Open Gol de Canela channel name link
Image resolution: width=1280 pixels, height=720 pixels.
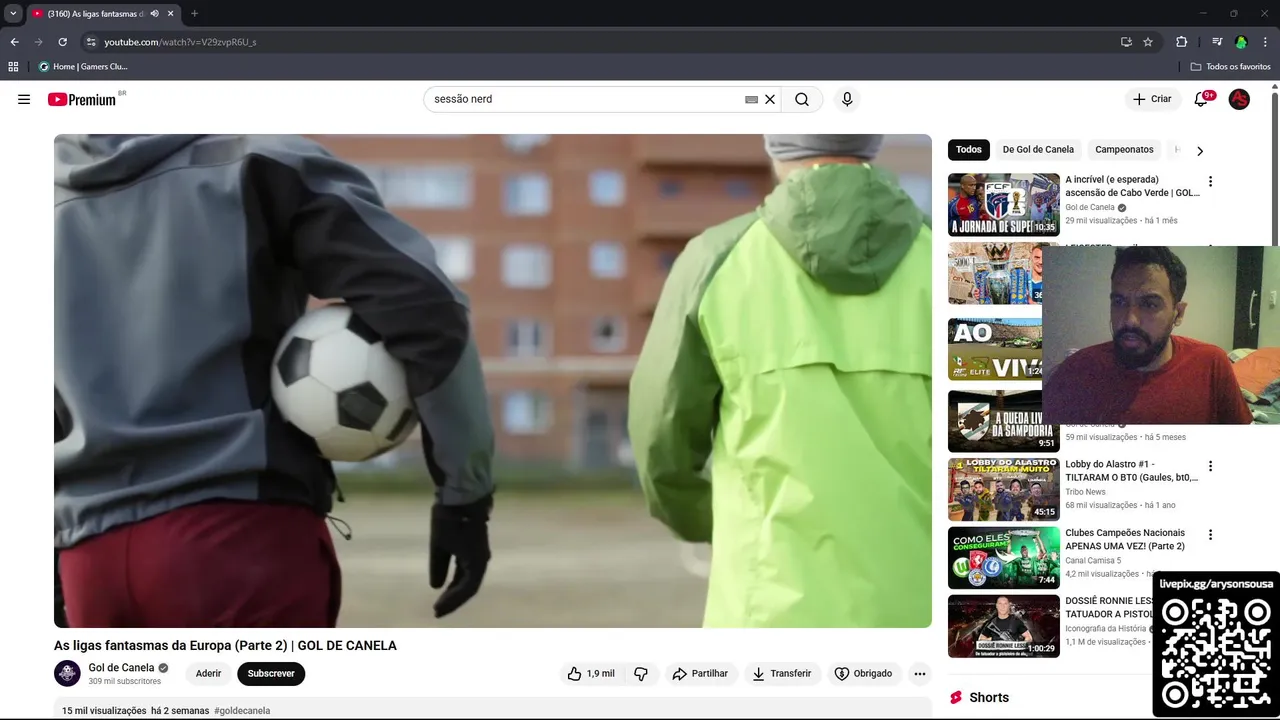point(121,668)
